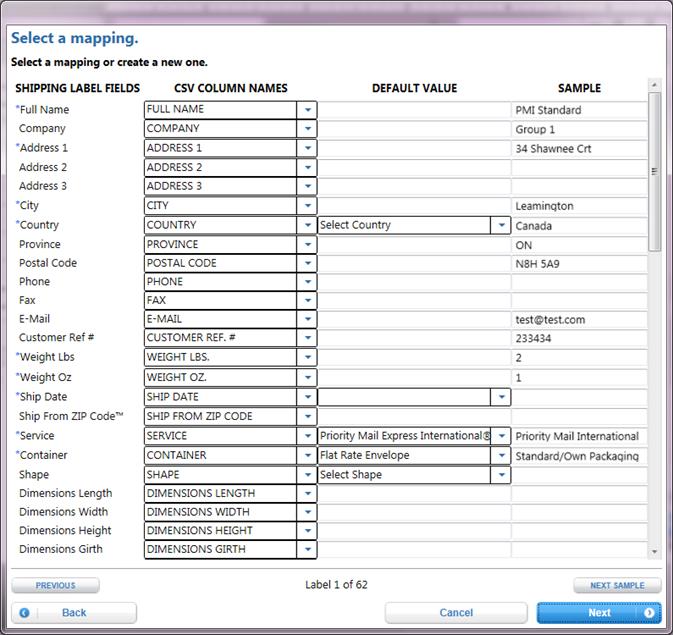Expand the DIMENSIONS GIRTH column dropdown
This screenshot has width=673, height=635.
point(307,550)
